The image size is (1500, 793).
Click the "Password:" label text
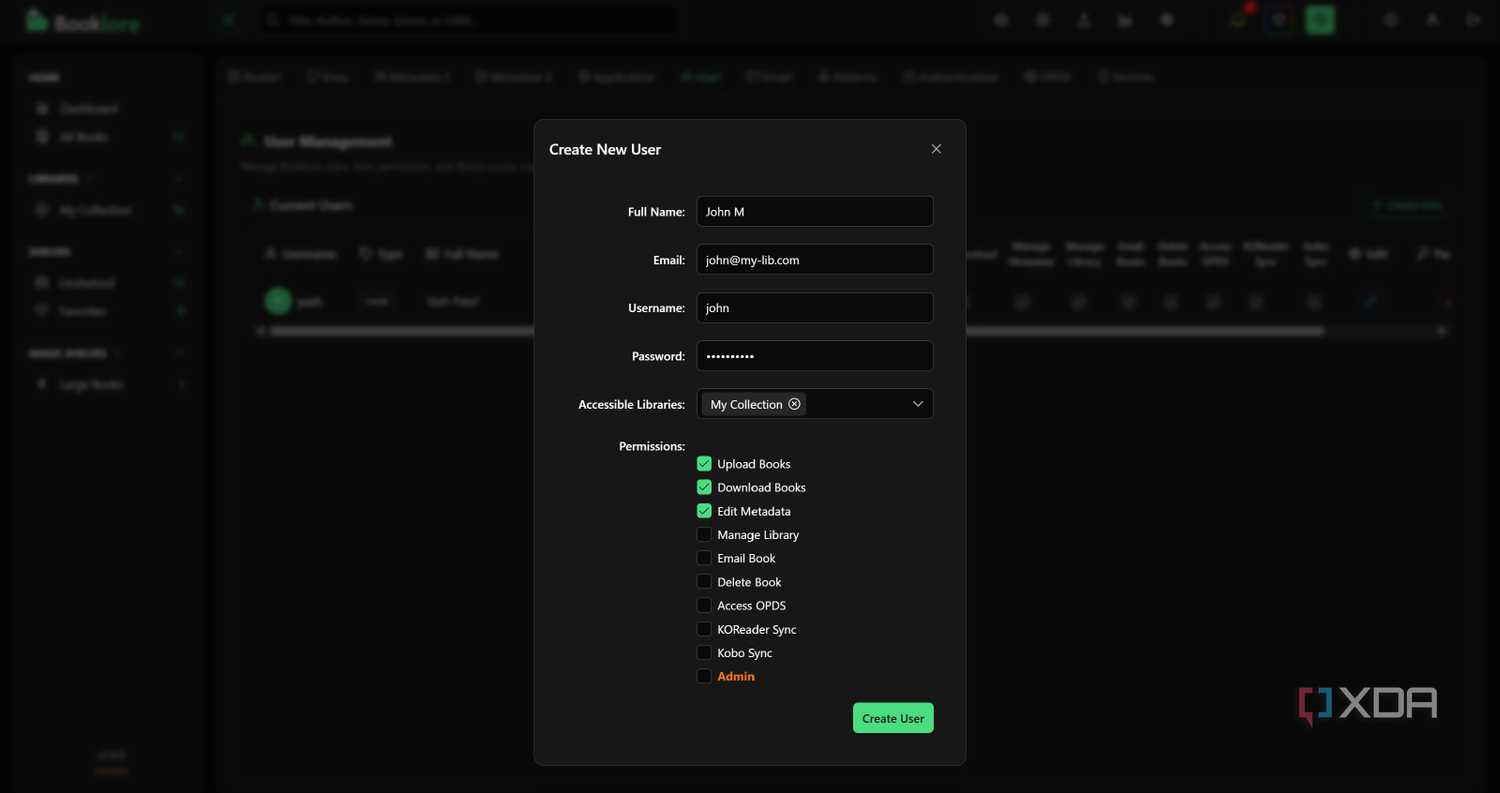tap(658, 356)
